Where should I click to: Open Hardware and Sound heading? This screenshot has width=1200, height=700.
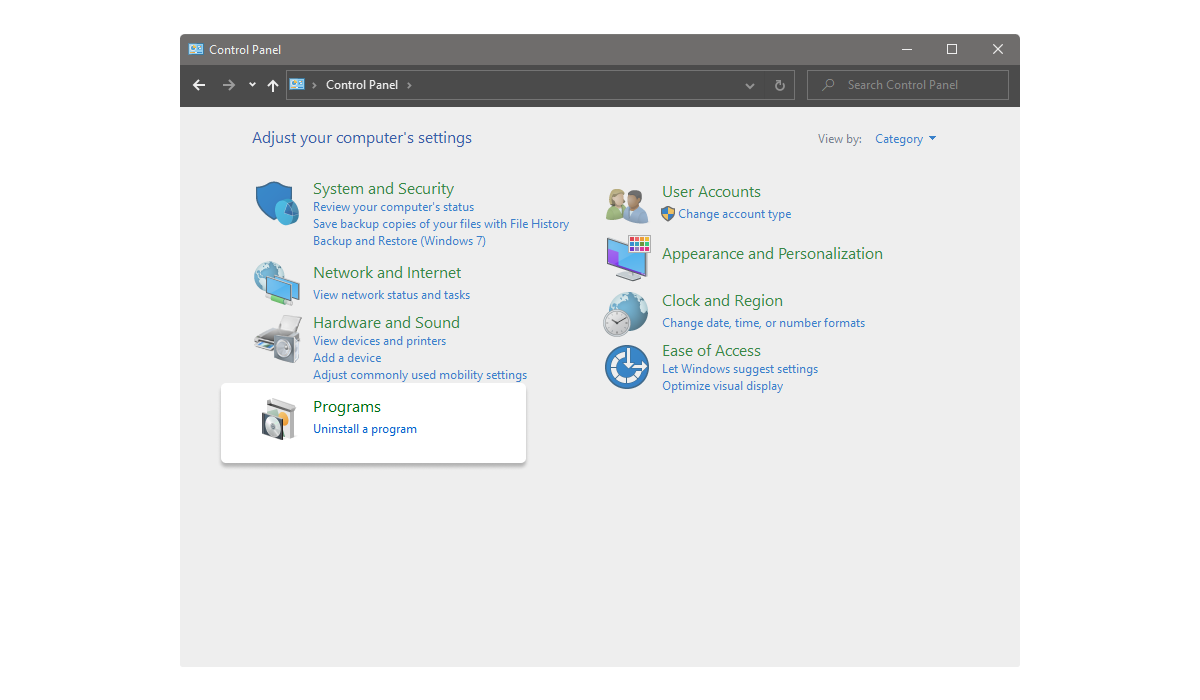[386, 322]
